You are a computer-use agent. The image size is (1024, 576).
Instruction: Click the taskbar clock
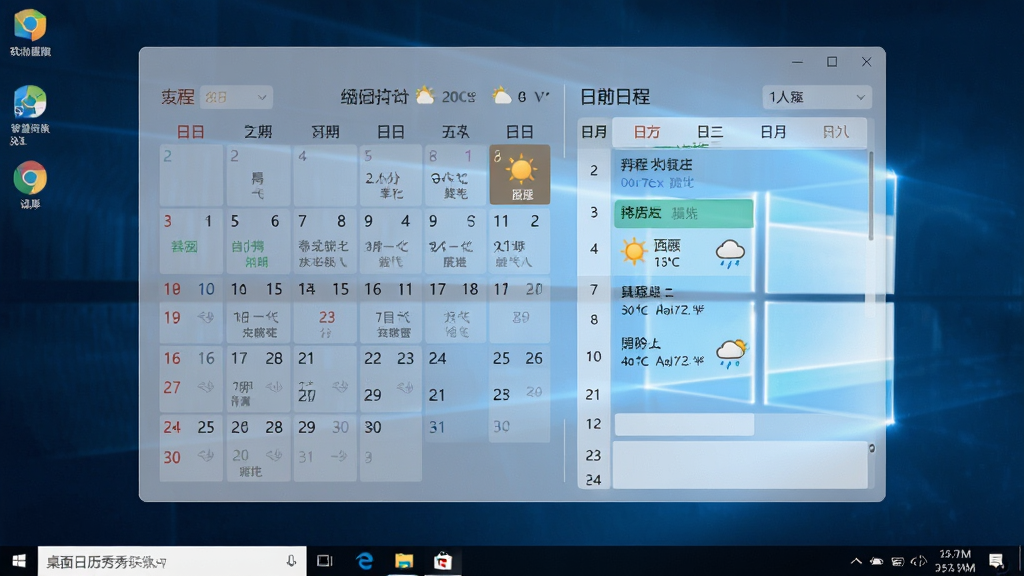[x=955, y=561]
